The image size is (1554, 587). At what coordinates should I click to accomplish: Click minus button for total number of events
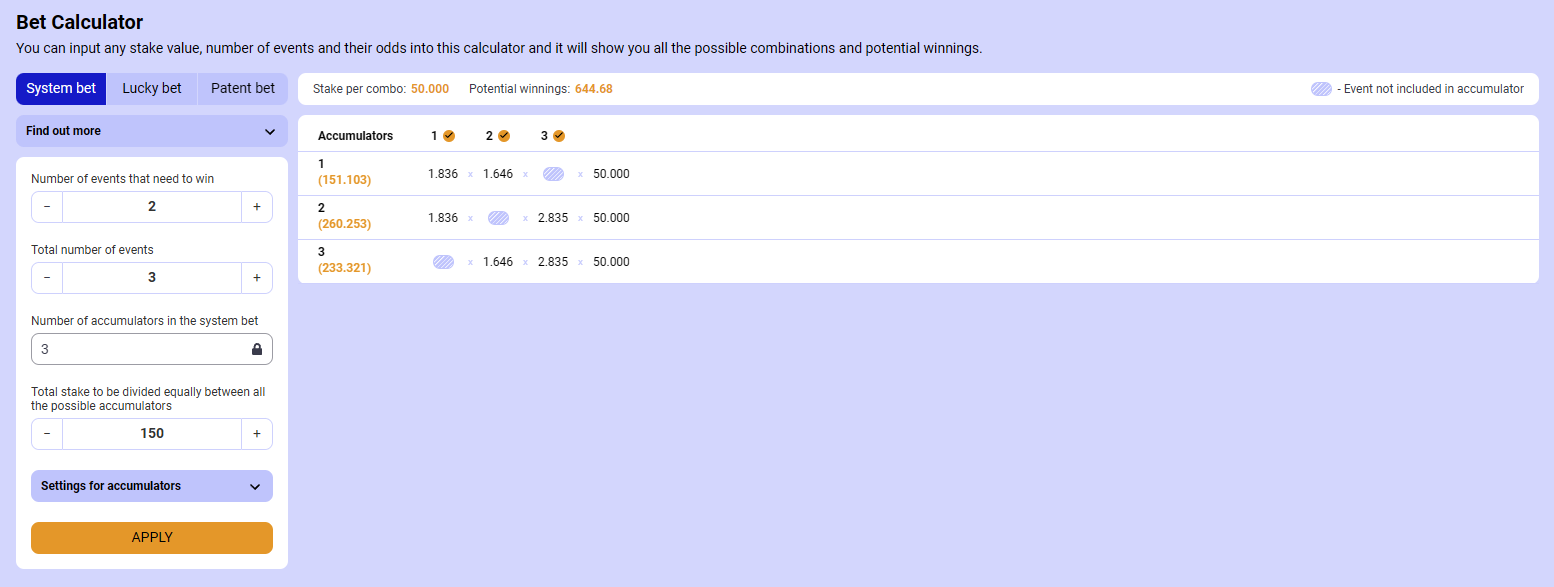click(47, 278)
